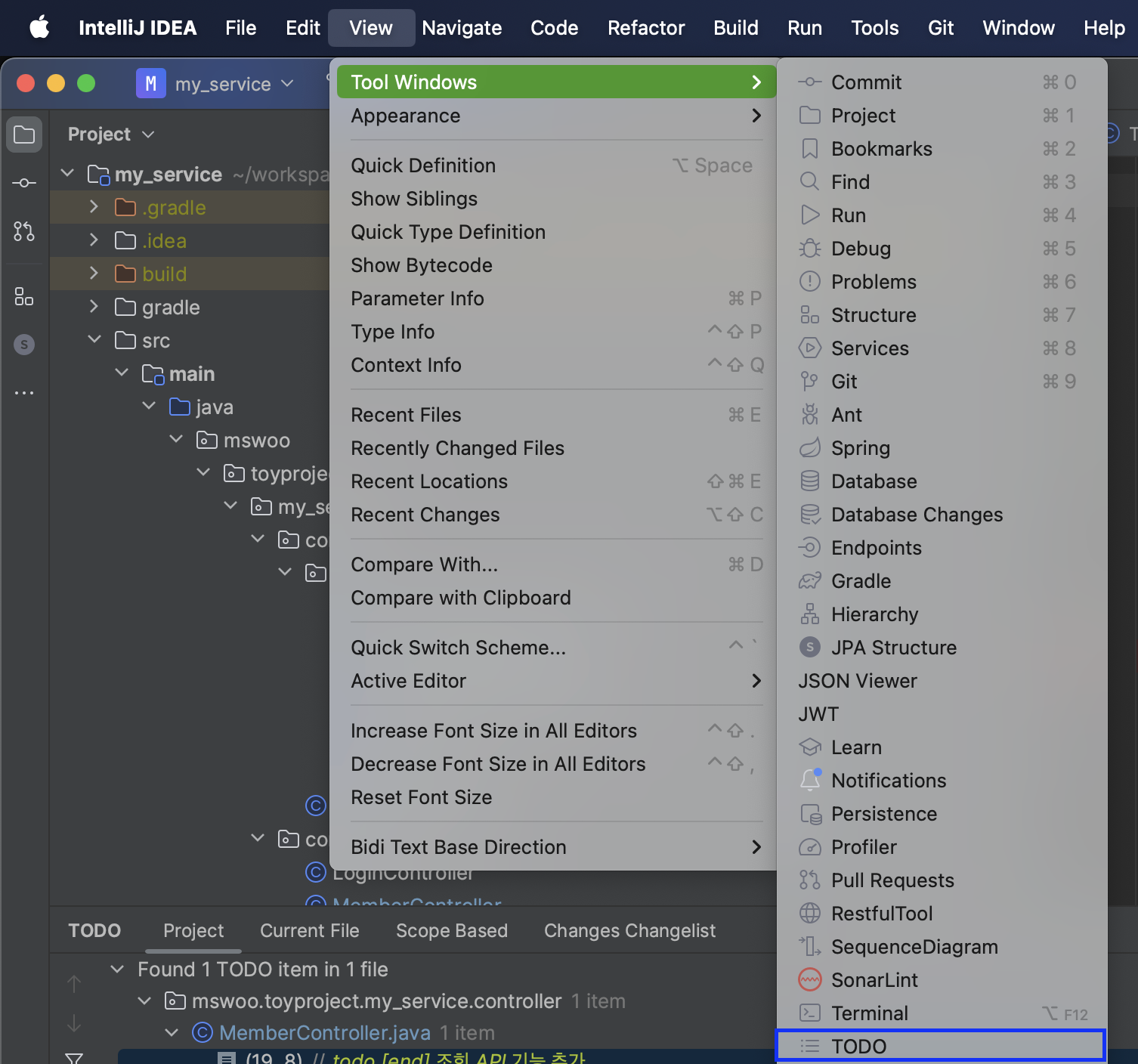The width and height of the screenshot is (1138, 1064).
Task: Click the Profiler icon in submenu
Action: (x=810, y=847)
